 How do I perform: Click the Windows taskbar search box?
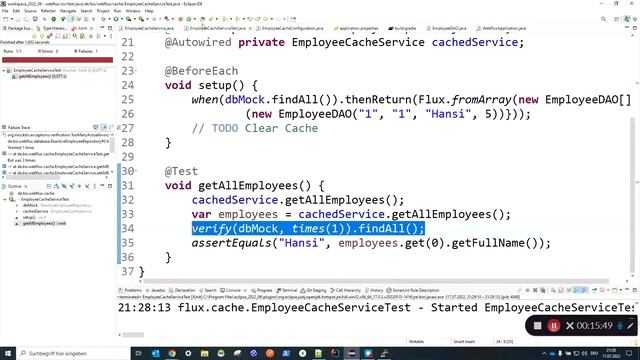[x=73, y=353]
